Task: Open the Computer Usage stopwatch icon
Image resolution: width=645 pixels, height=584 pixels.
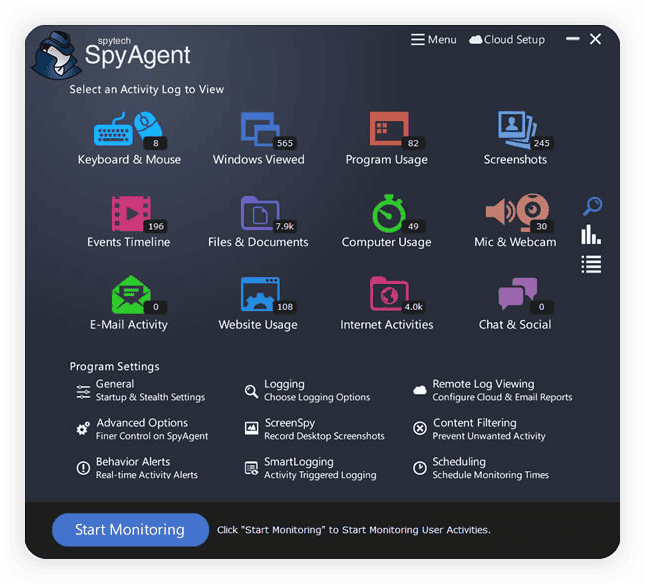Action: tap(388, 213)
